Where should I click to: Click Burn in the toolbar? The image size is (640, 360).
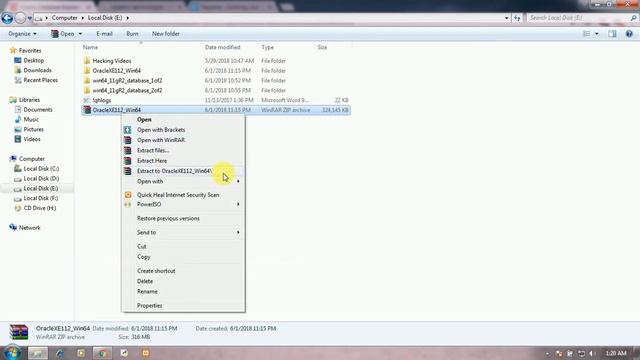click(132, 34)
